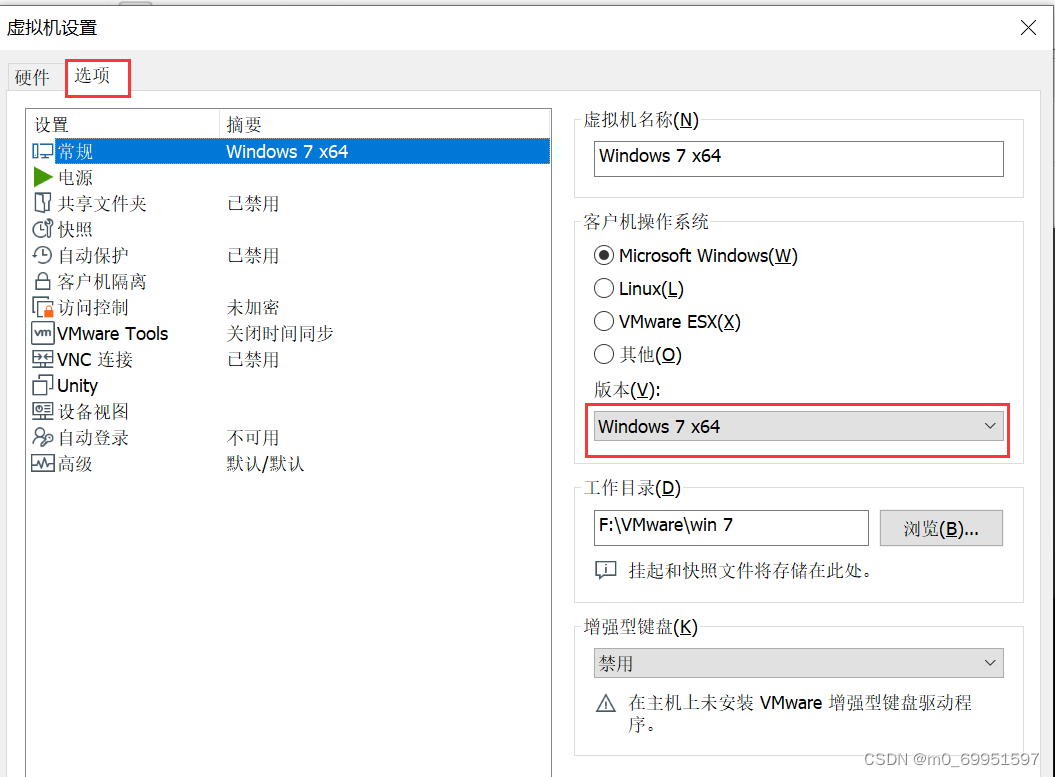Select the 常规 settings row
1055x777 pixels.
290,151
